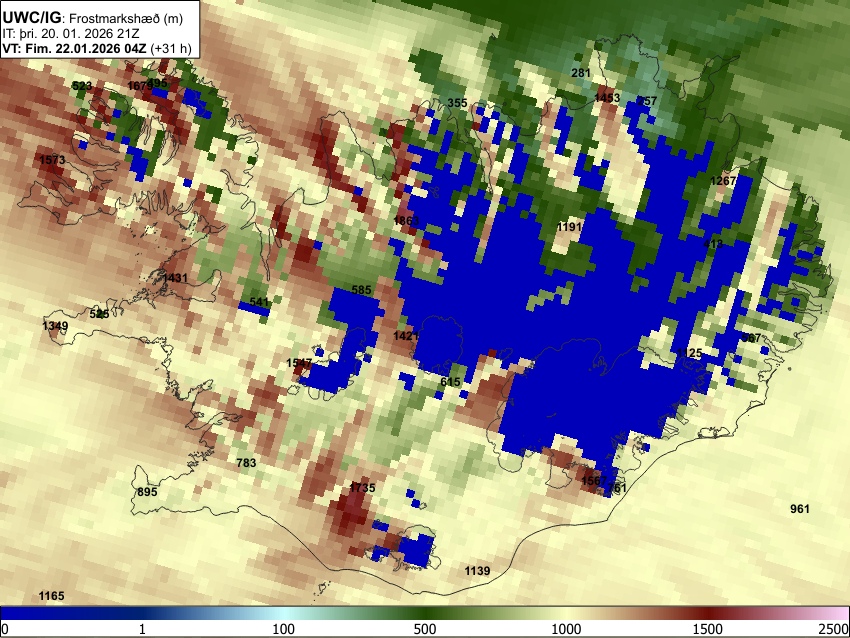Click the 1125 value label

click(x=690, y=353)
